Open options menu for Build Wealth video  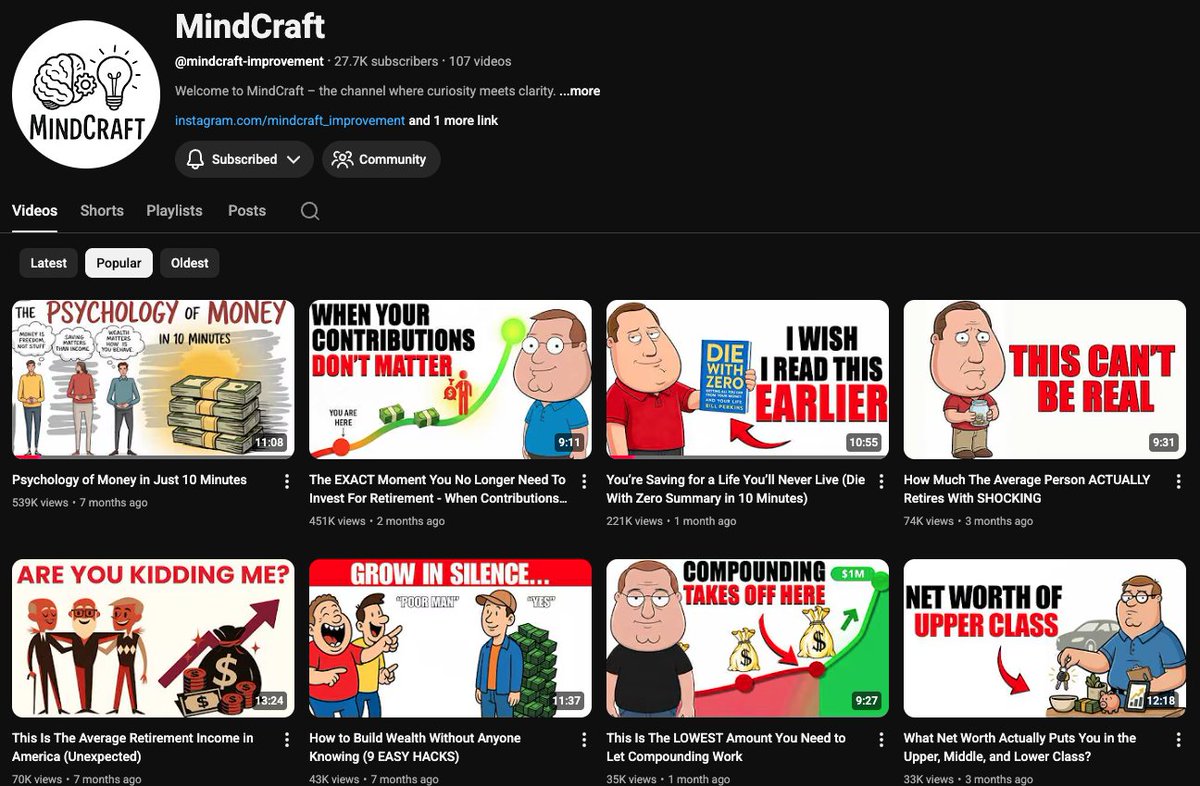[x=584, y=740]
